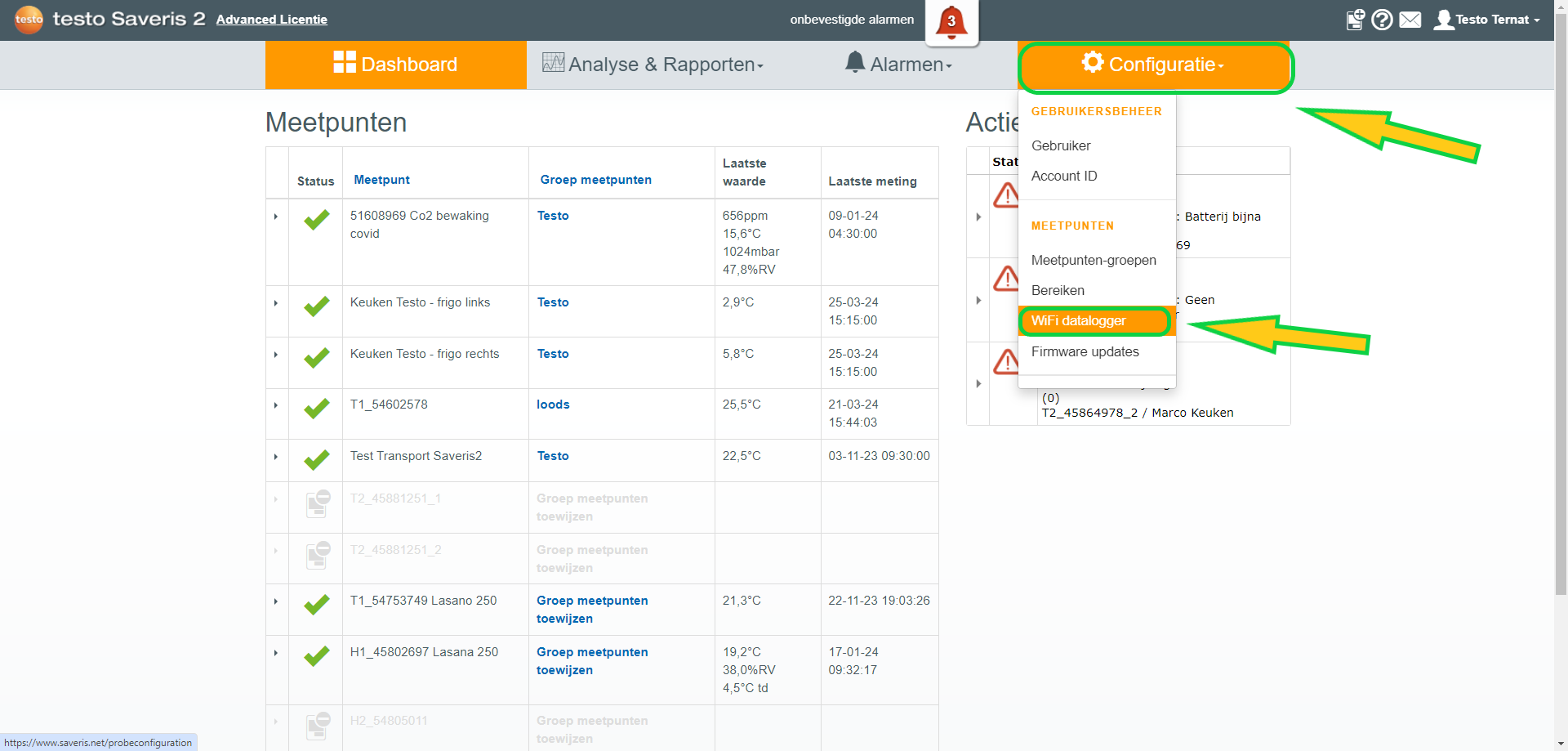This screenshot has width=1568, height=751.
Task: Switch to the Dashboard tab
Action: click(396, 65)
